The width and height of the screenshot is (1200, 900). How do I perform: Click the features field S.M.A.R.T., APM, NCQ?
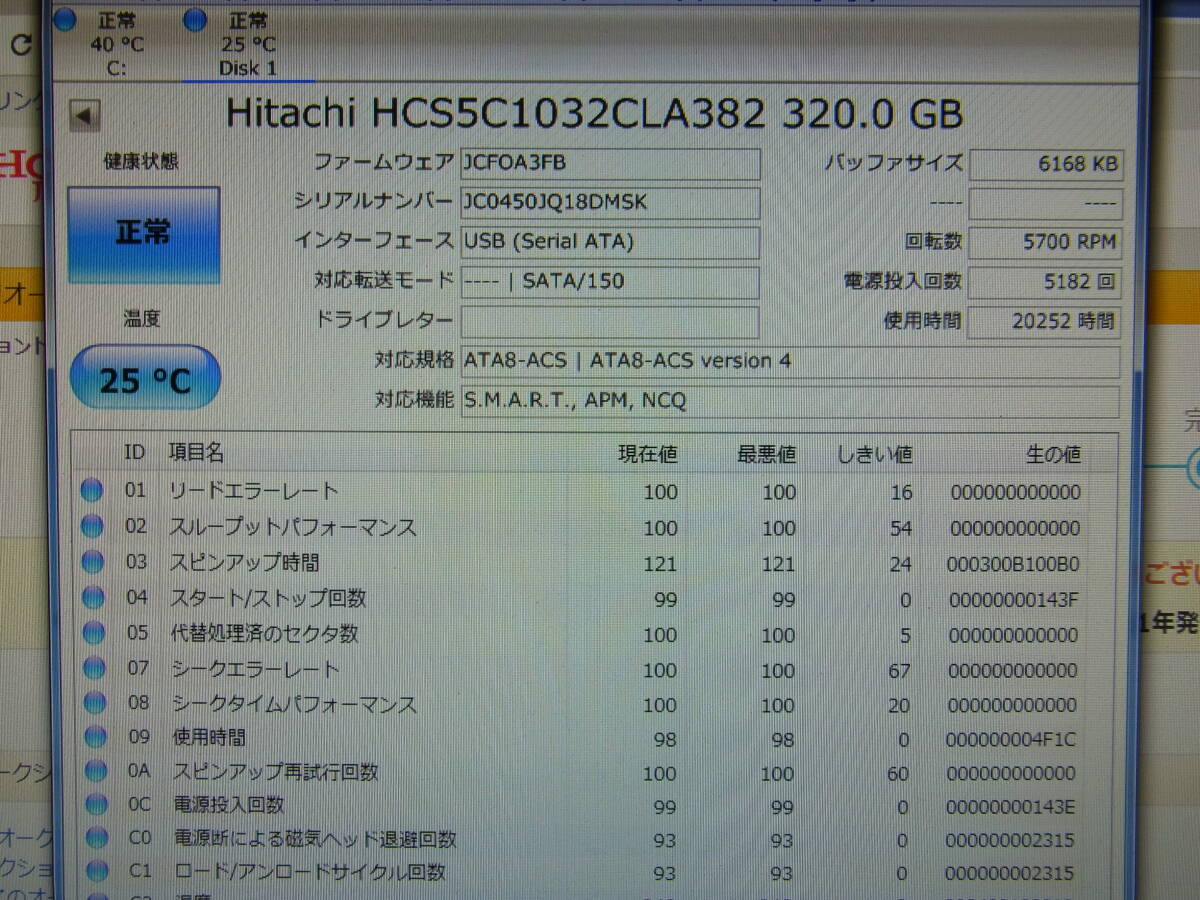790,401
